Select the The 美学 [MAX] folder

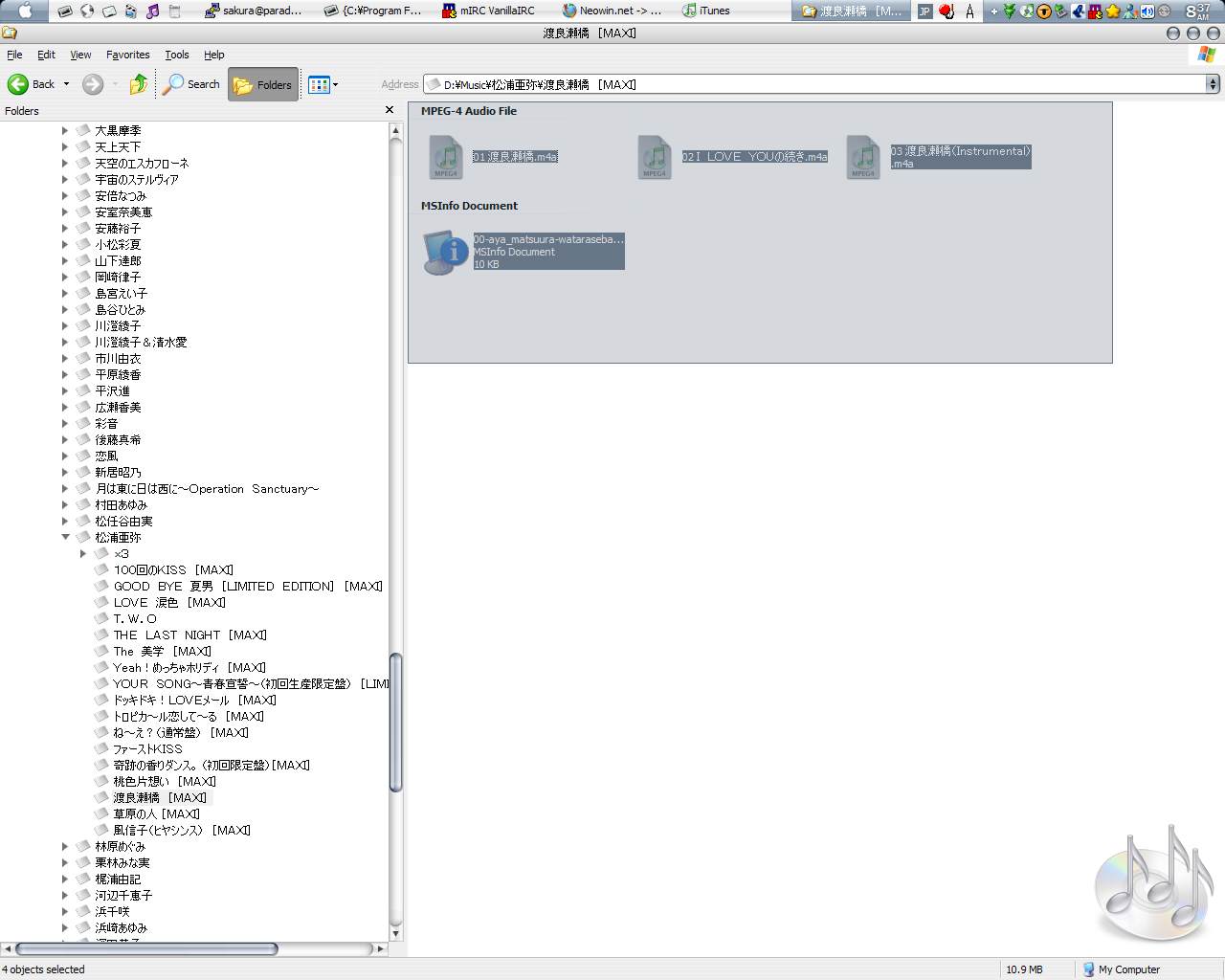(x=163, y=652)
